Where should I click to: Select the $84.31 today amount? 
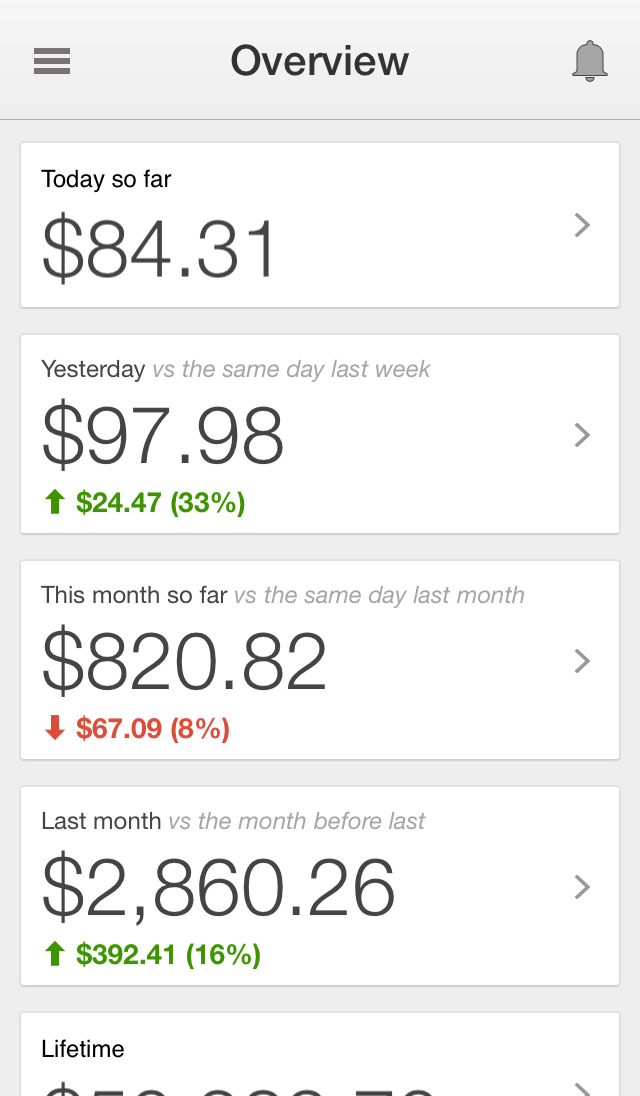tap(159, 250)
